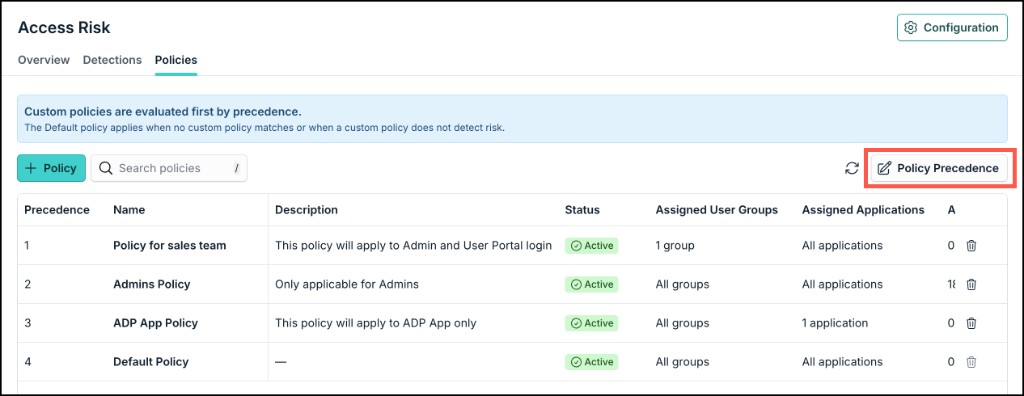
Task: Click the Description column header
Action: tap(306, 210)
